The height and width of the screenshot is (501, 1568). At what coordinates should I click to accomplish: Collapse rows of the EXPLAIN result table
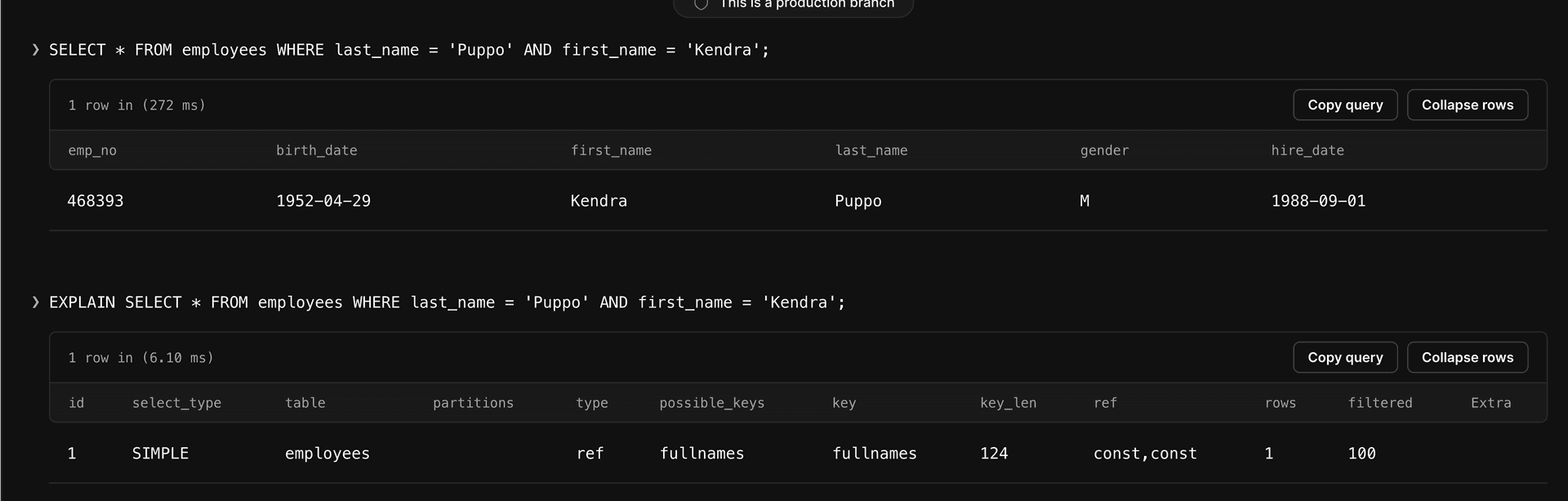coord(1468,357)
